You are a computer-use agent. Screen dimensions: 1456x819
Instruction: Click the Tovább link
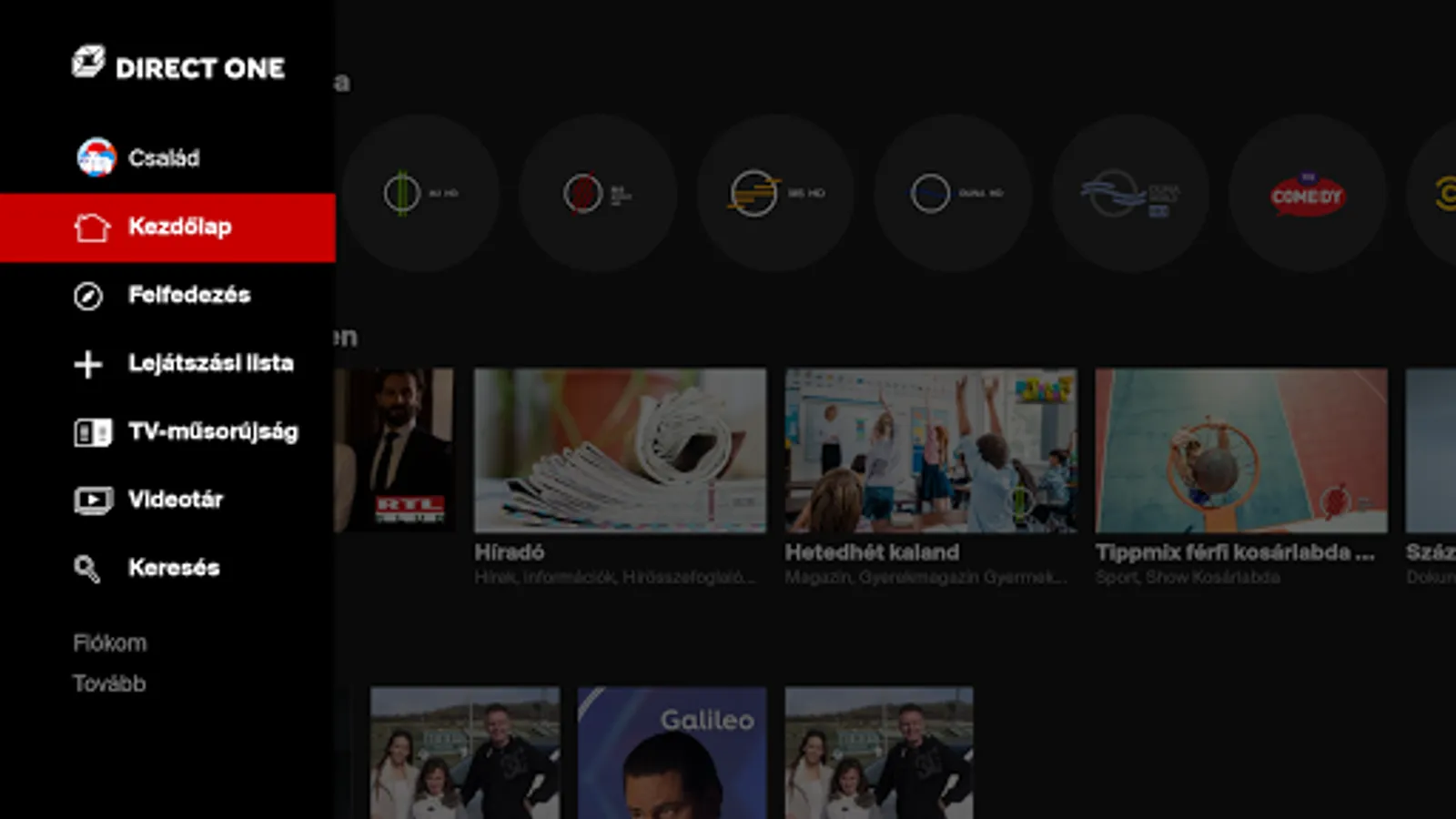click(x=109, y=683)
